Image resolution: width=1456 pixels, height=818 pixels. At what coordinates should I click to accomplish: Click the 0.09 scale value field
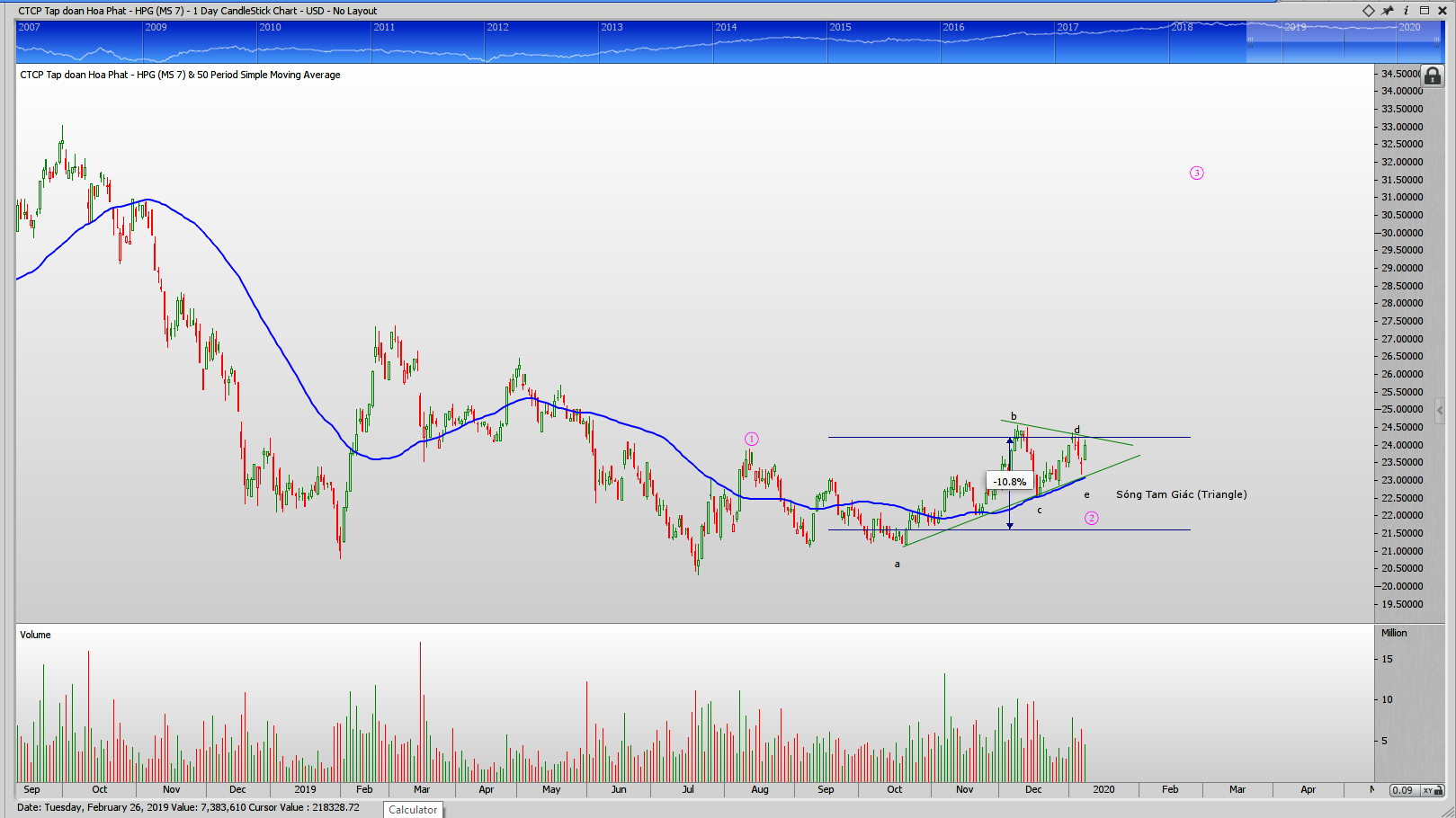pos(1402,790)
